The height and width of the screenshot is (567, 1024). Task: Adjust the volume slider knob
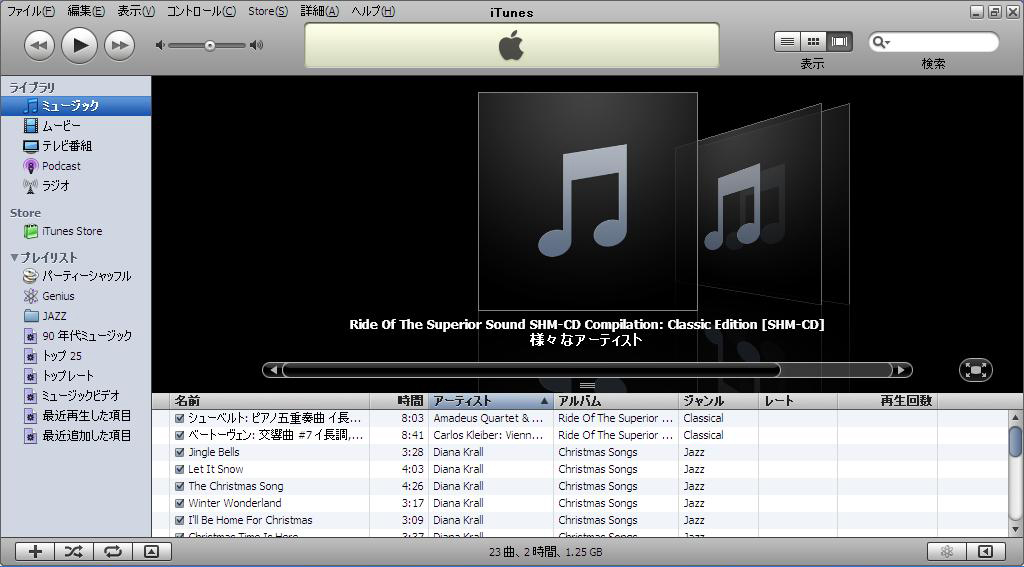[x=210, y=46]
